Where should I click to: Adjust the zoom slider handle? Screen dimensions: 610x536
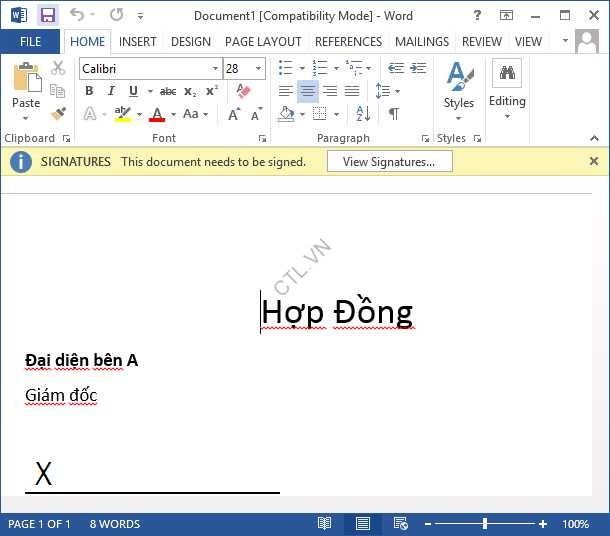pyautogui.click(x=485, y=524)
